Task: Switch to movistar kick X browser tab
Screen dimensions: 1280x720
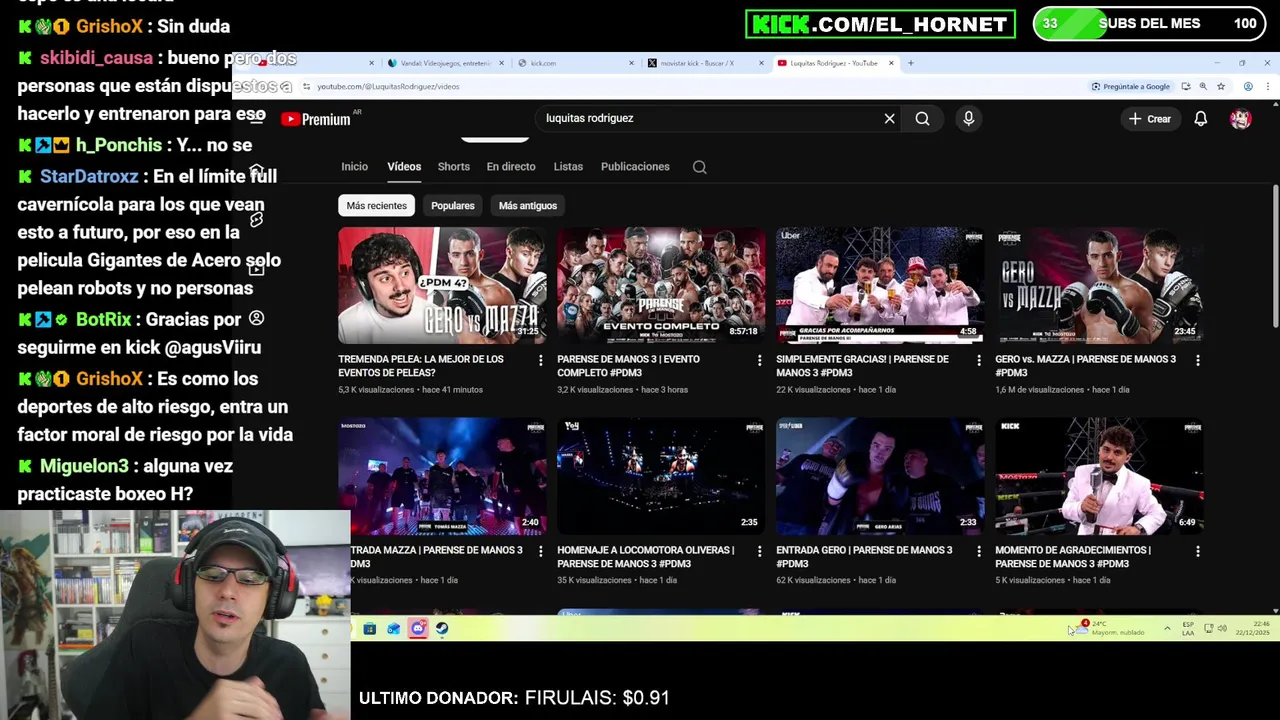Action: (704, 63)
